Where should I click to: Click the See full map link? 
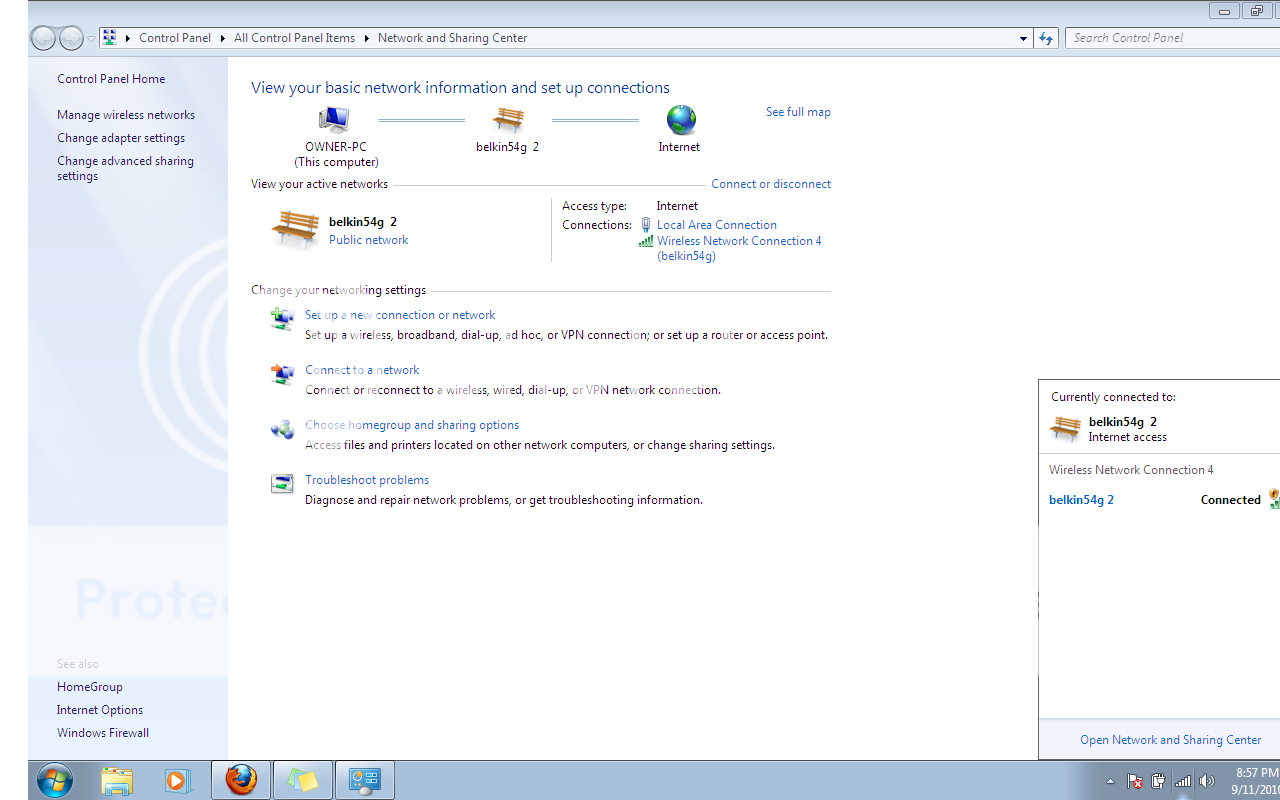(x=798, y=112)
